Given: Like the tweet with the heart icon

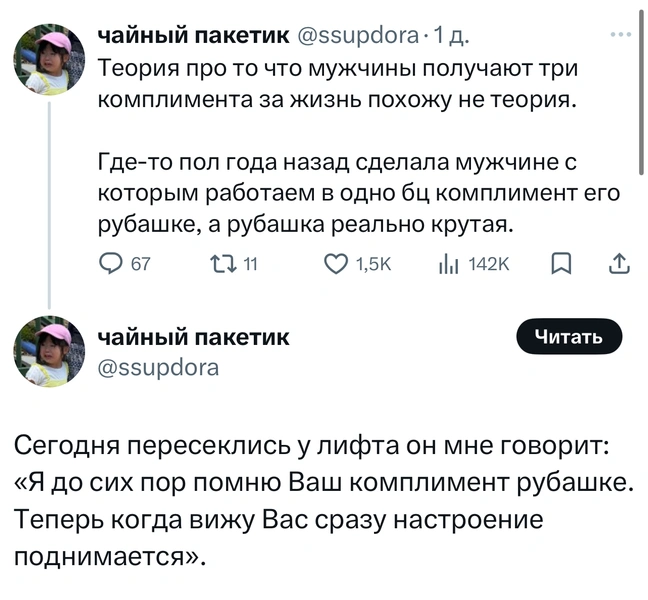Looking at the screenshot, I should (335, 265).
